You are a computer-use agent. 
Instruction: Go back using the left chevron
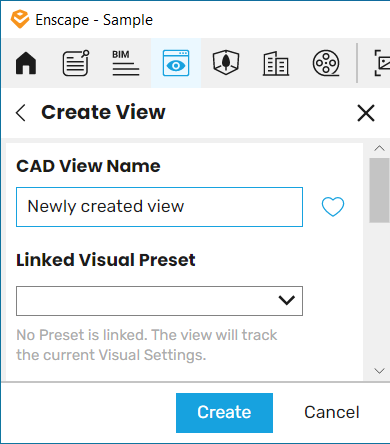[x=21, y=113]
